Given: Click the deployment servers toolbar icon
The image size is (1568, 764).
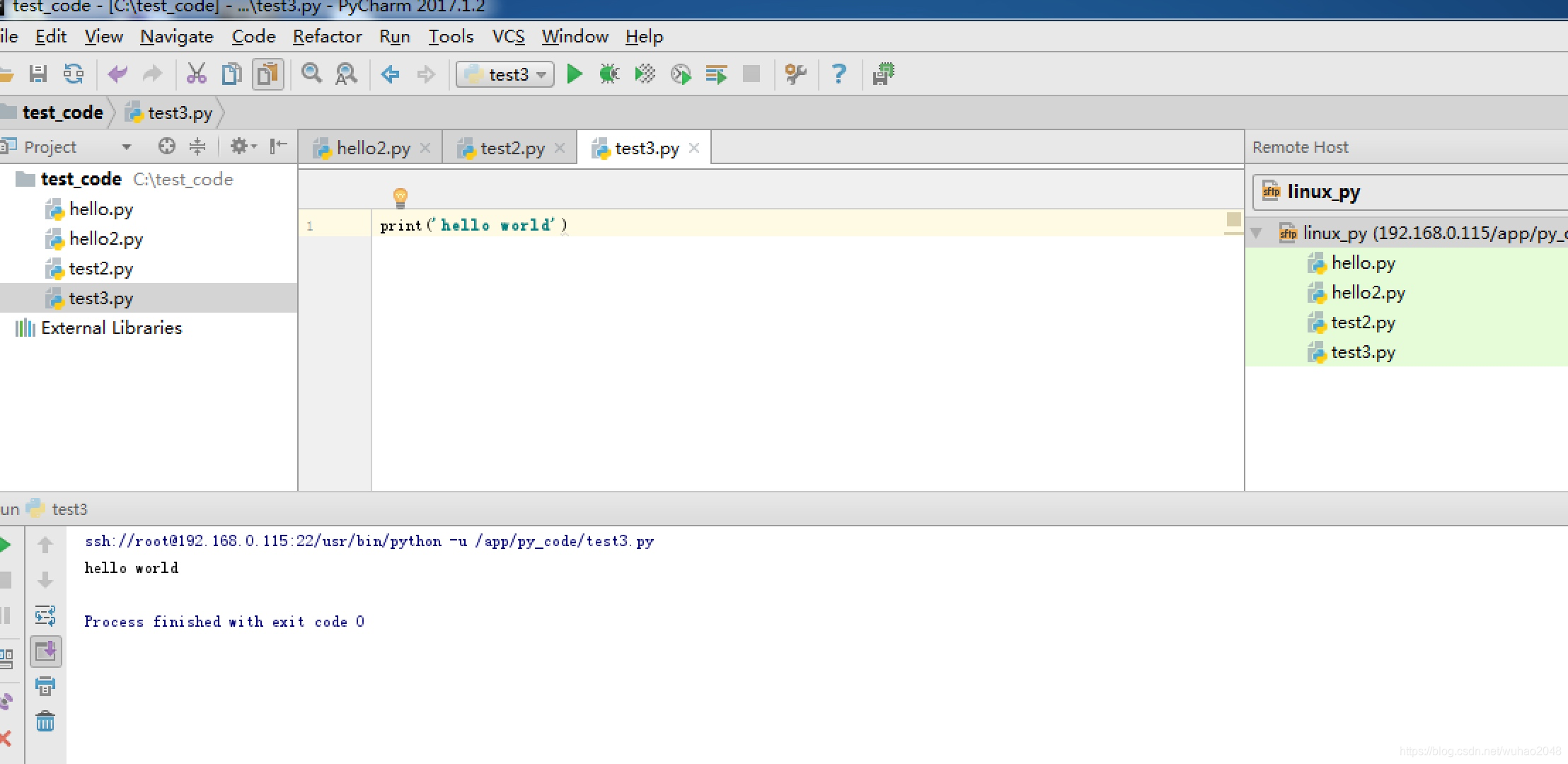Looking at the screenshot, I should 883,74.
